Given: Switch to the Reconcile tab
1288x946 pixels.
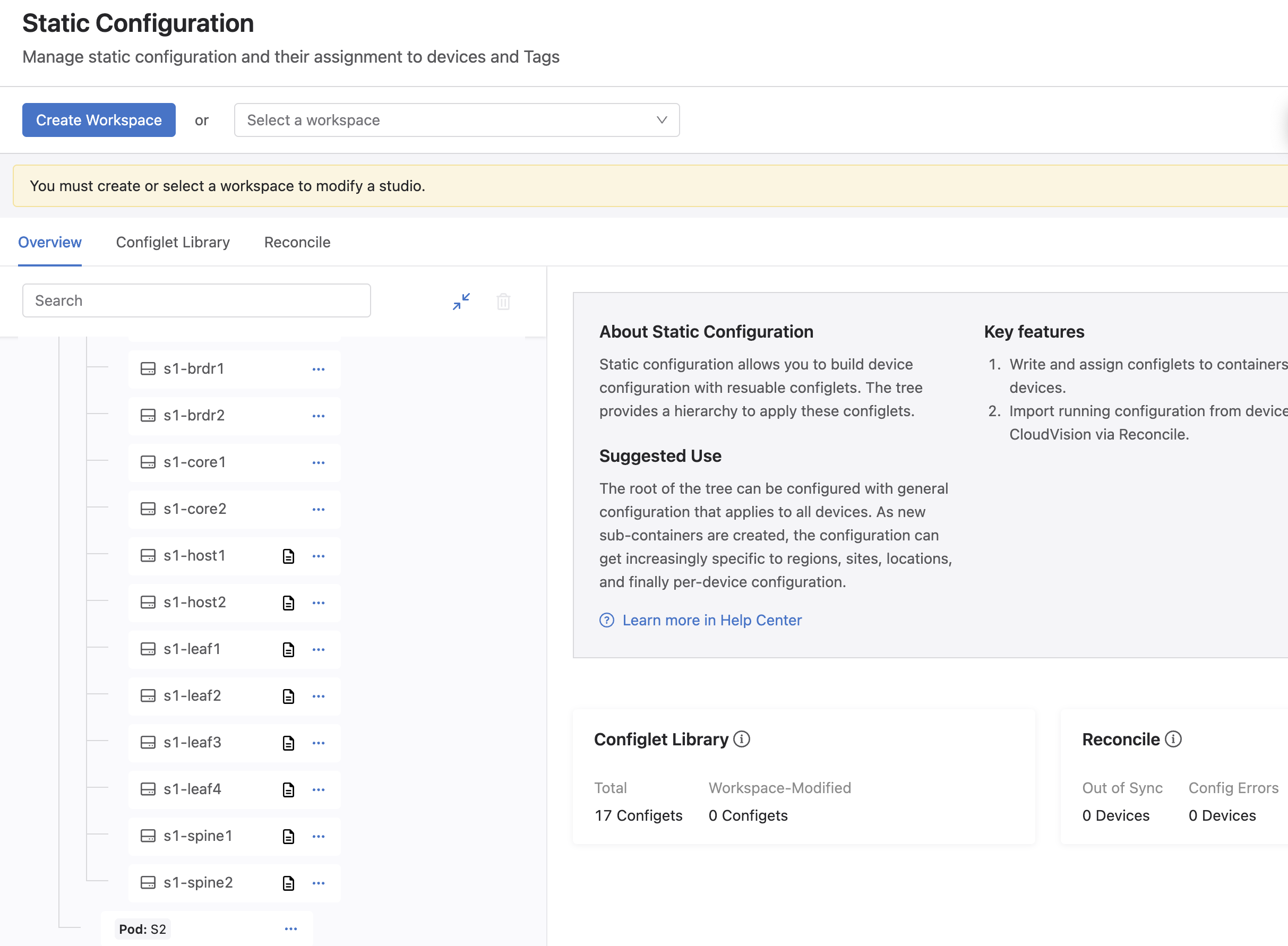Looking at the screenshot, I should click(x=297, y=242).
